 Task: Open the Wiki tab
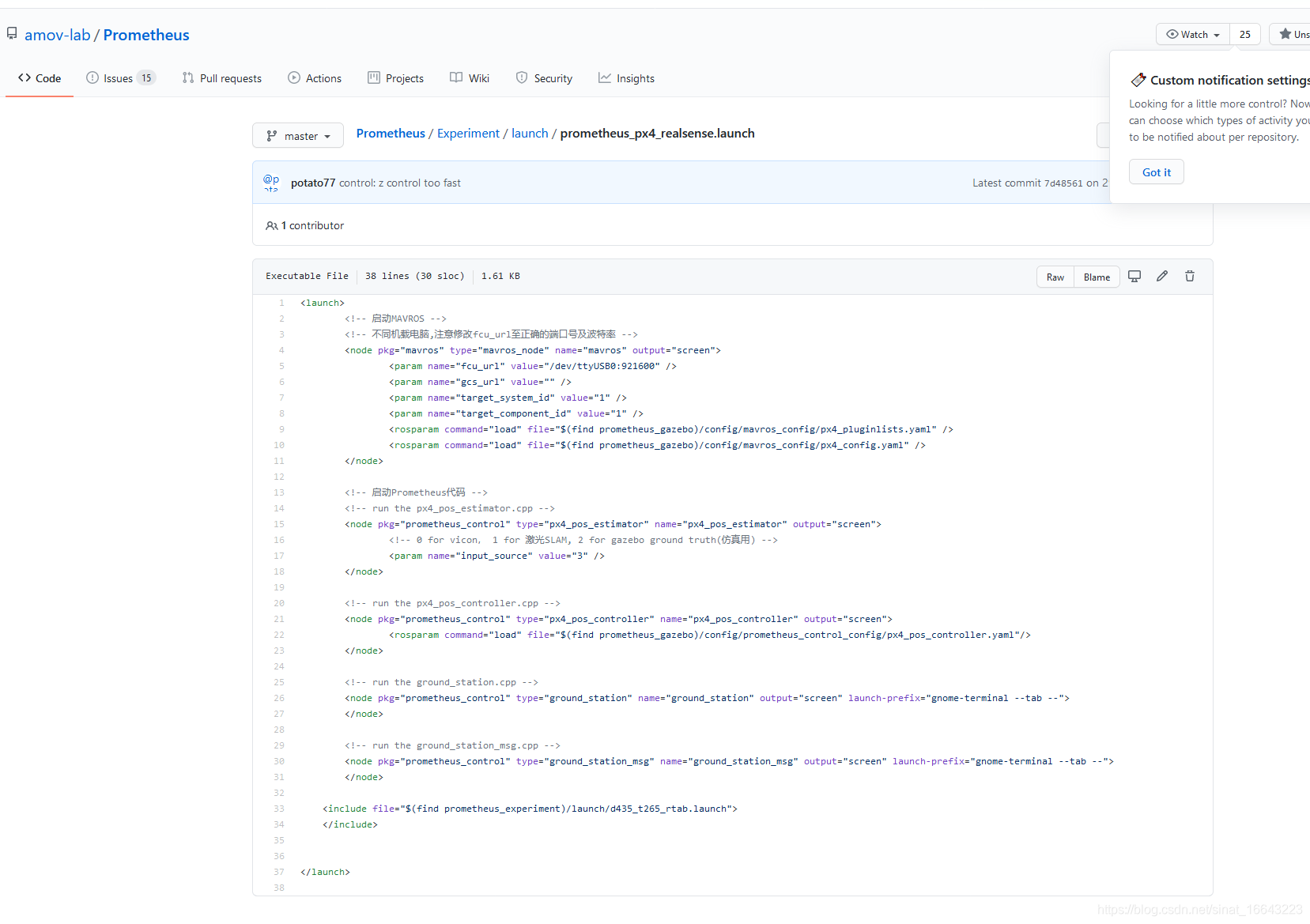[470, 78]
